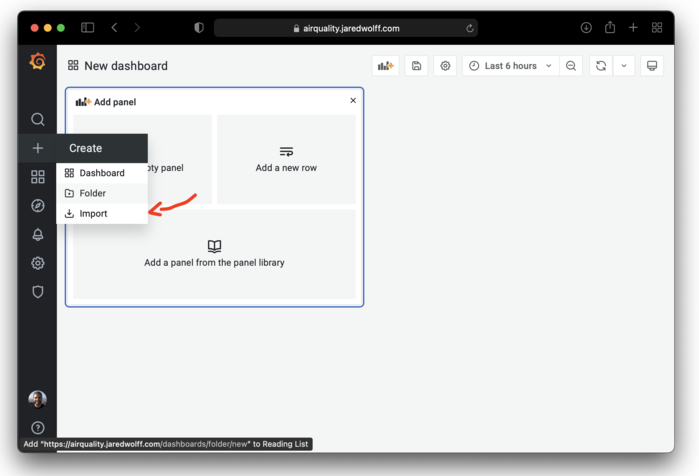The height and width of the screenshot is (476, 699).
Task: Click the Grafana logo in sidebar
Action: coord(38,61)
